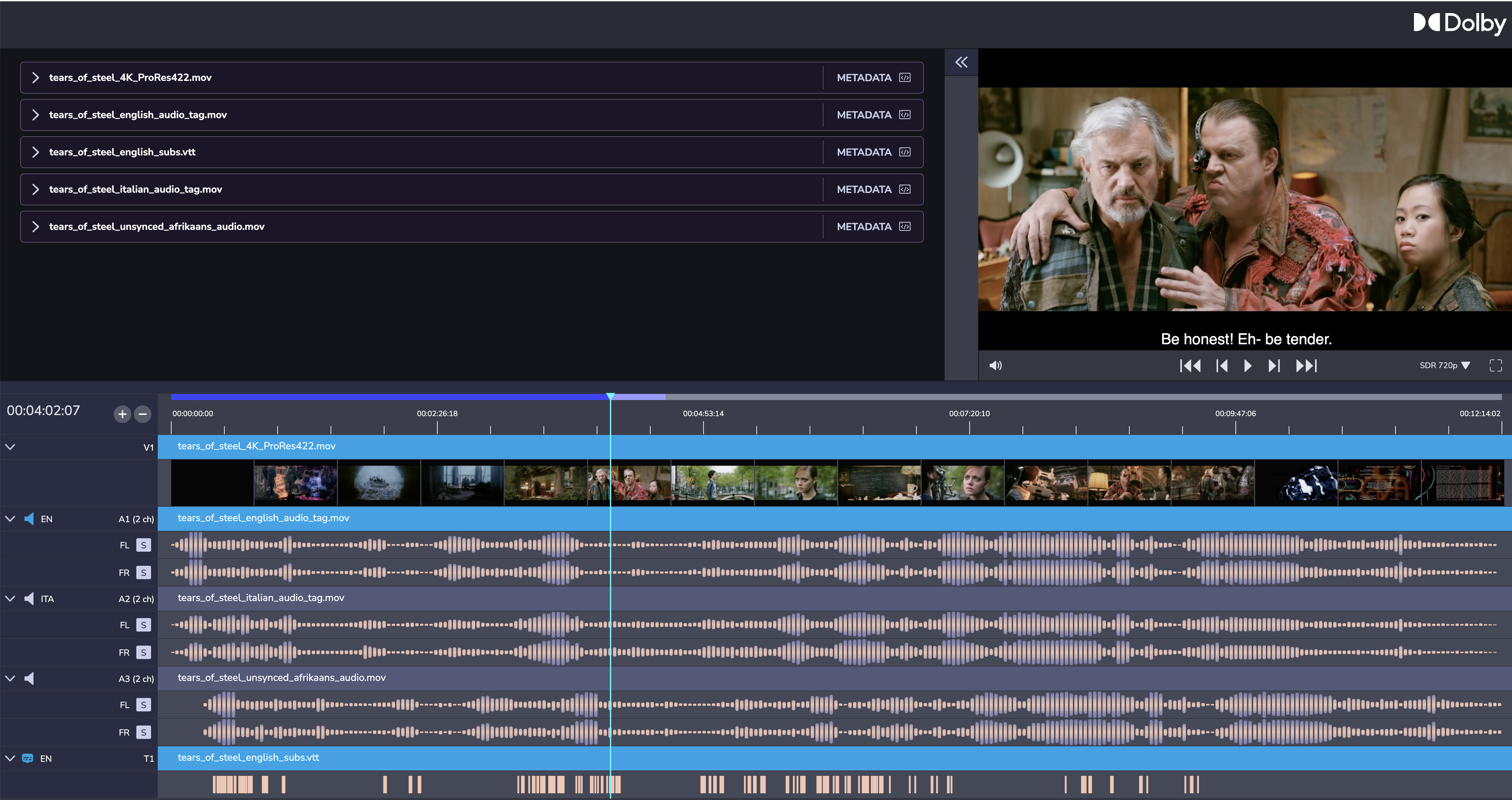Click the 00:02:26:18 ruler mark
Image resolution: width=1512 pixels, height=800 pixels.
click(437, 414)
